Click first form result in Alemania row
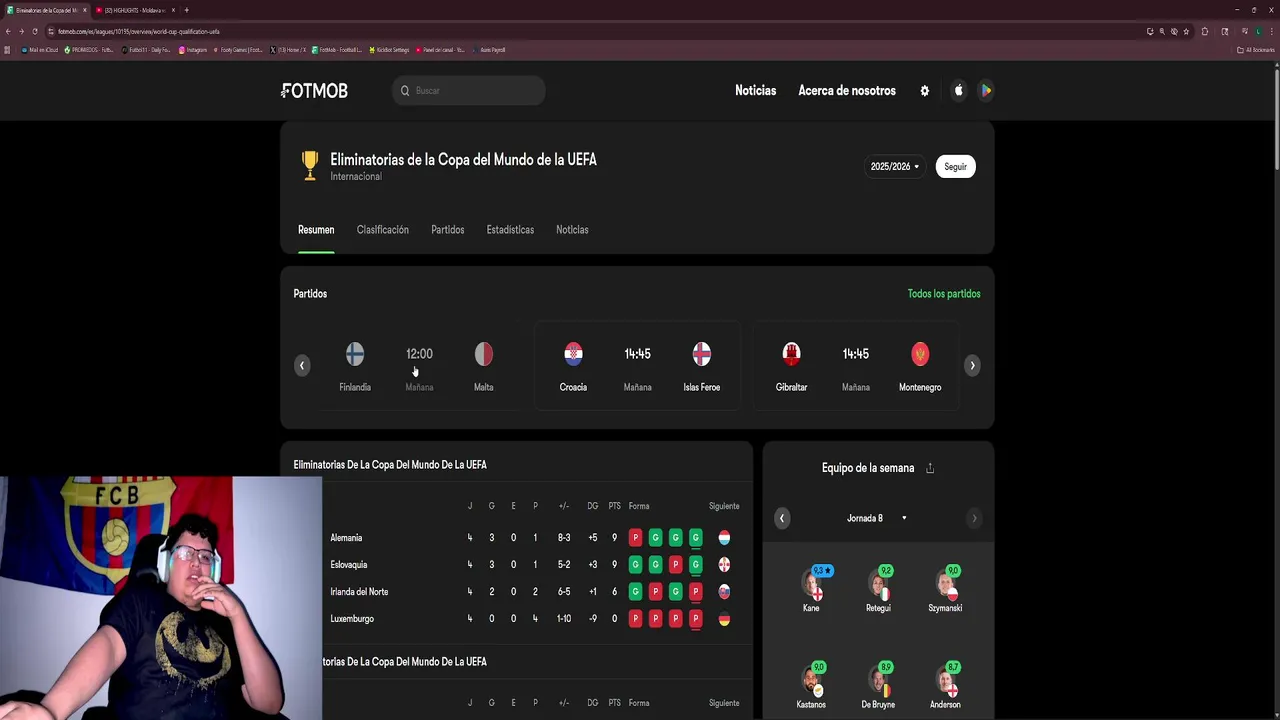Viewport: 1280px width, 720px height. coord(635,538)
